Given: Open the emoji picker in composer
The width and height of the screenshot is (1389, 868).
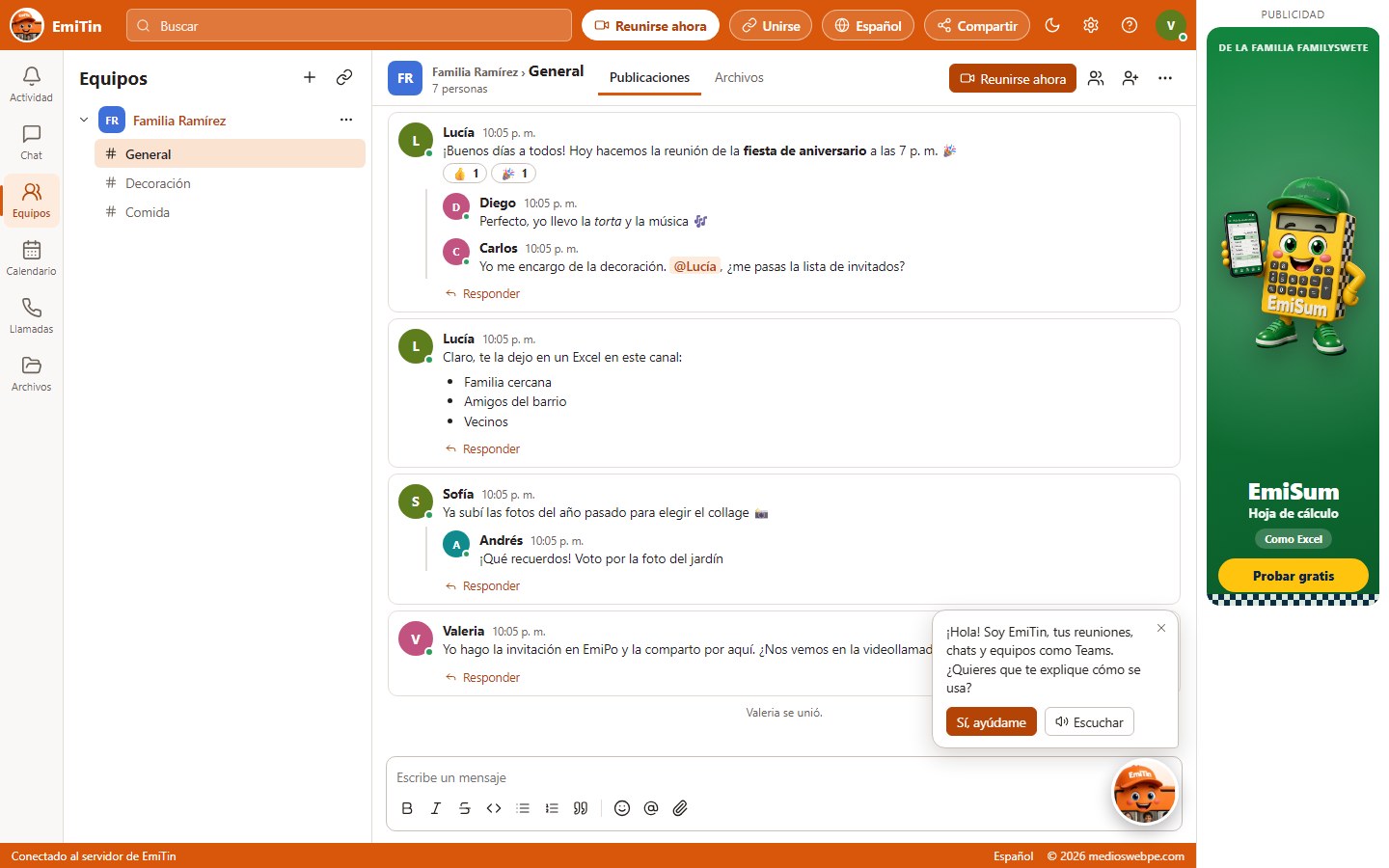Looking at the screenshot, I should click(x=622, y=808).
